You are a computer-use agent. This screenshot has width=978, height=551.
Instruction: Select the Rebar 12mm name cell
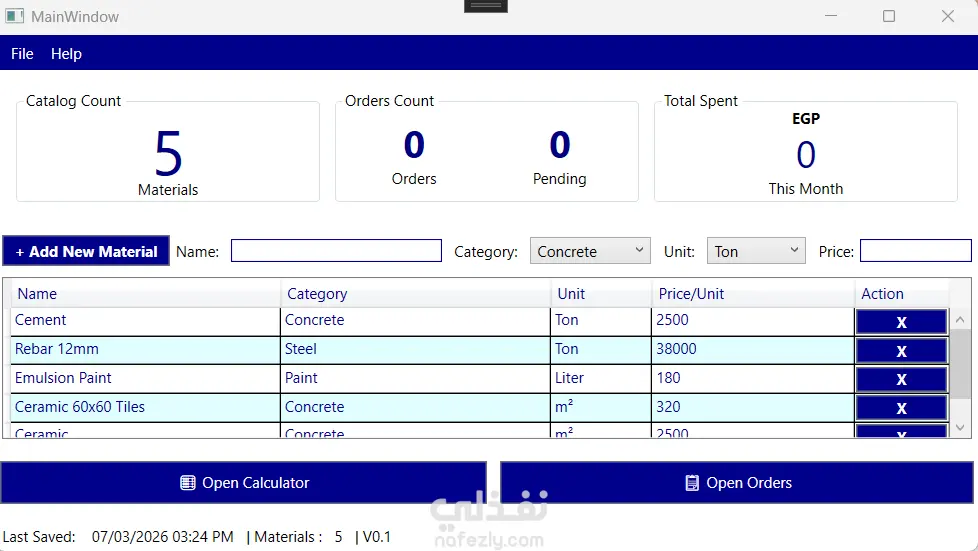coord(145,350)
